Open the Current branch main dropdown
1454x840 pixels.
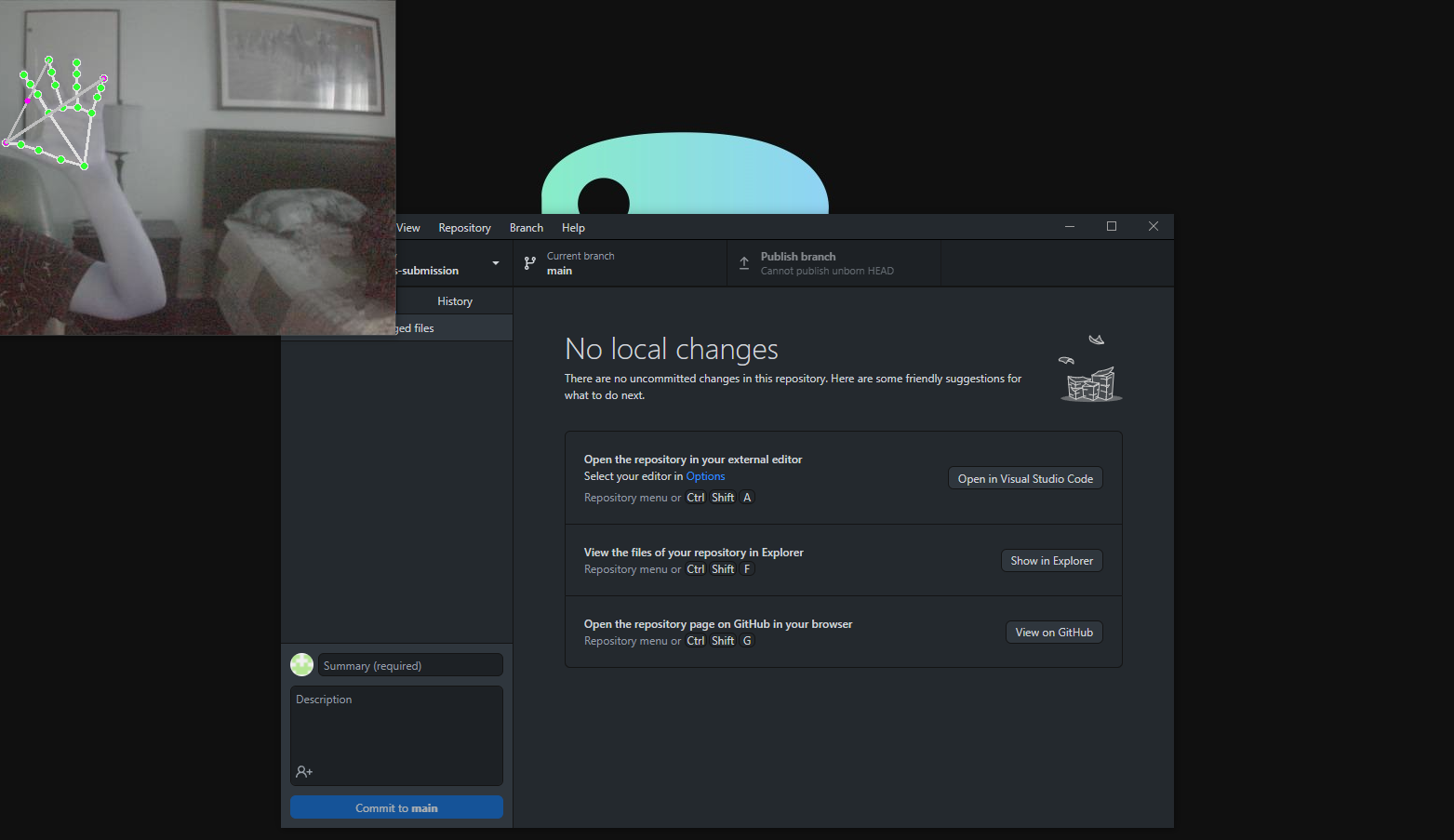click(620, 263)
